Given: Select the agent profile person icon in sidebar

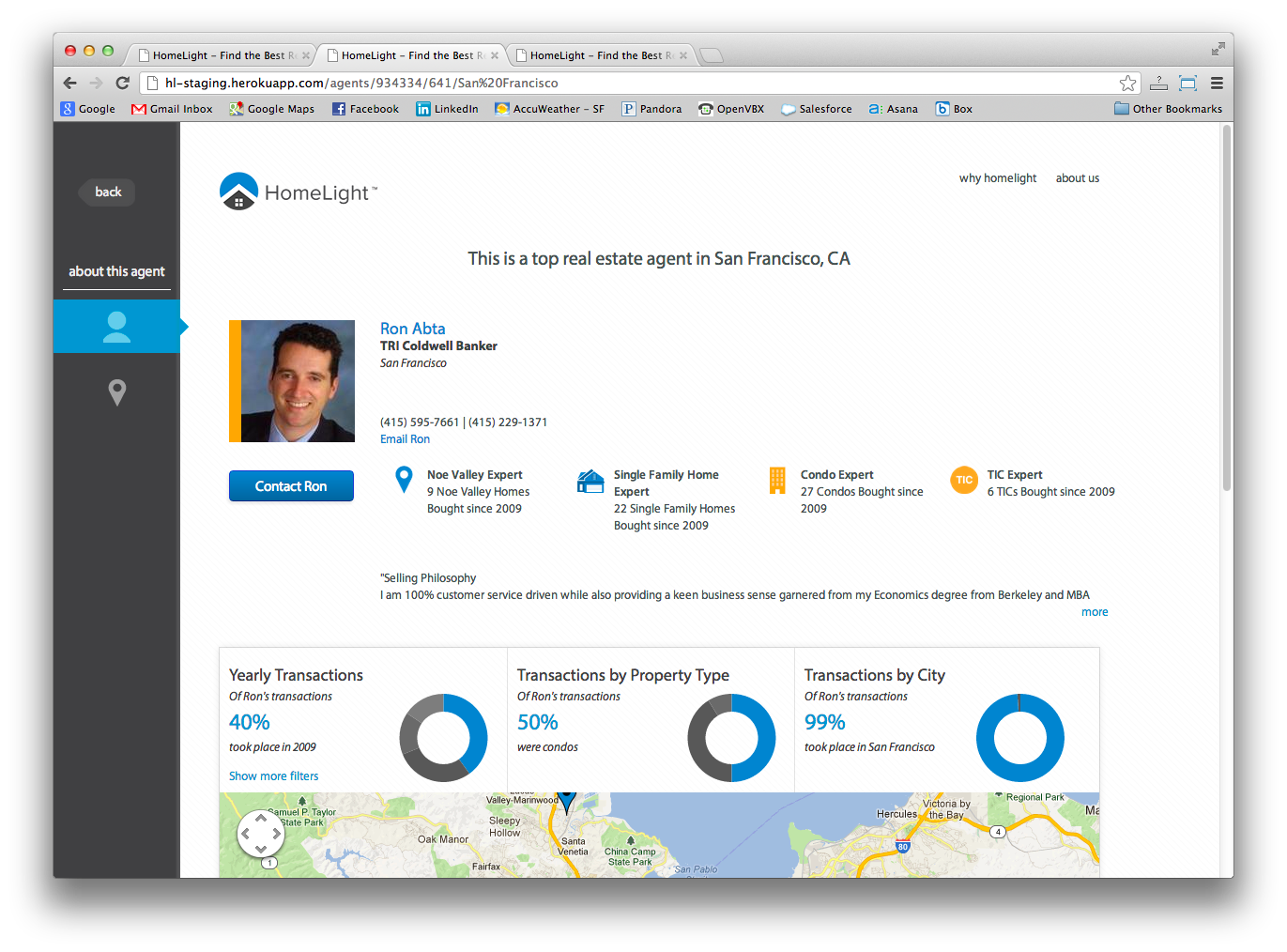Looking at the screenshot, I should (116, 327).
